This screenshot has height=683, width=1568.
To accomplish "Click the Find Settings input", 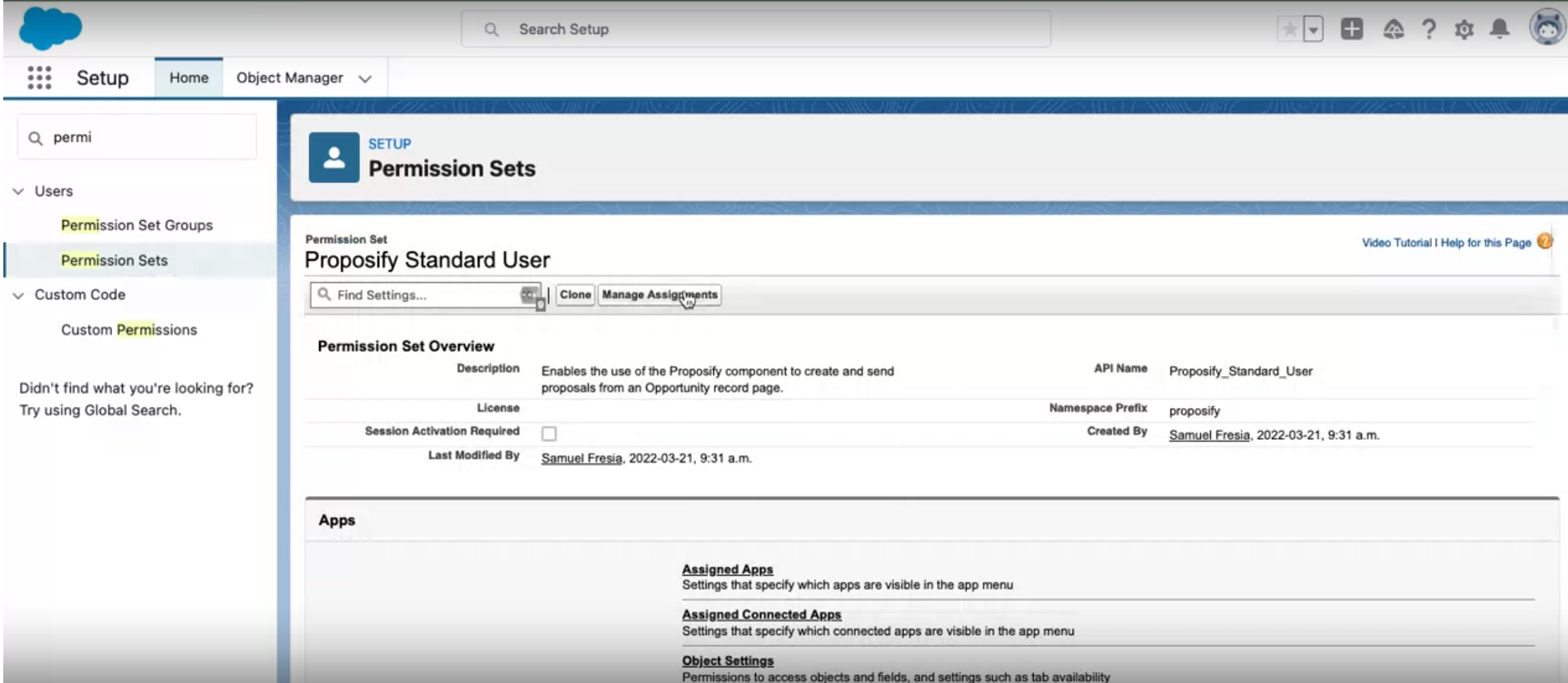I will coord(425,294).
